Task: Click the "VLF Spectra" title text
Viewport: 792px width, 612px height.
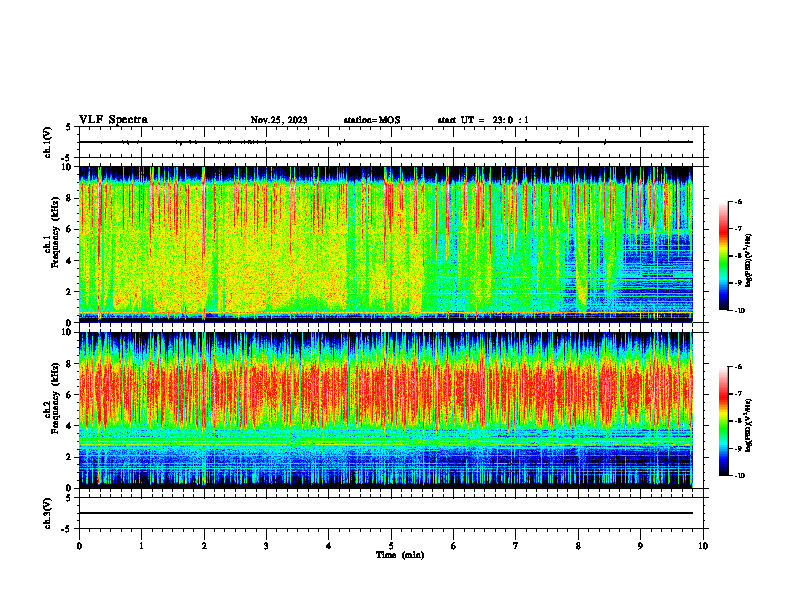Action: 113,120
